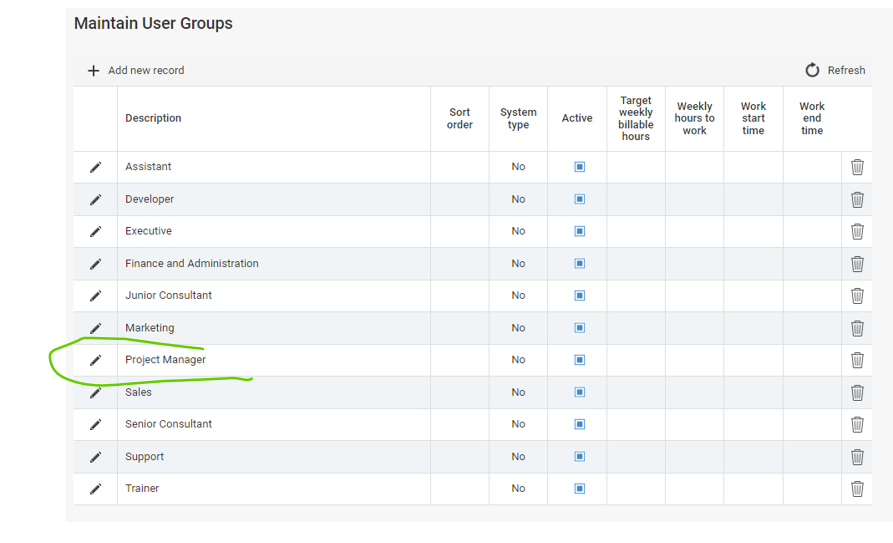The height and width of the screenshot is (543, 893).
Task: Click the Maintain User Groups page title
Action: pyautogui.click(x=153, y=23)
